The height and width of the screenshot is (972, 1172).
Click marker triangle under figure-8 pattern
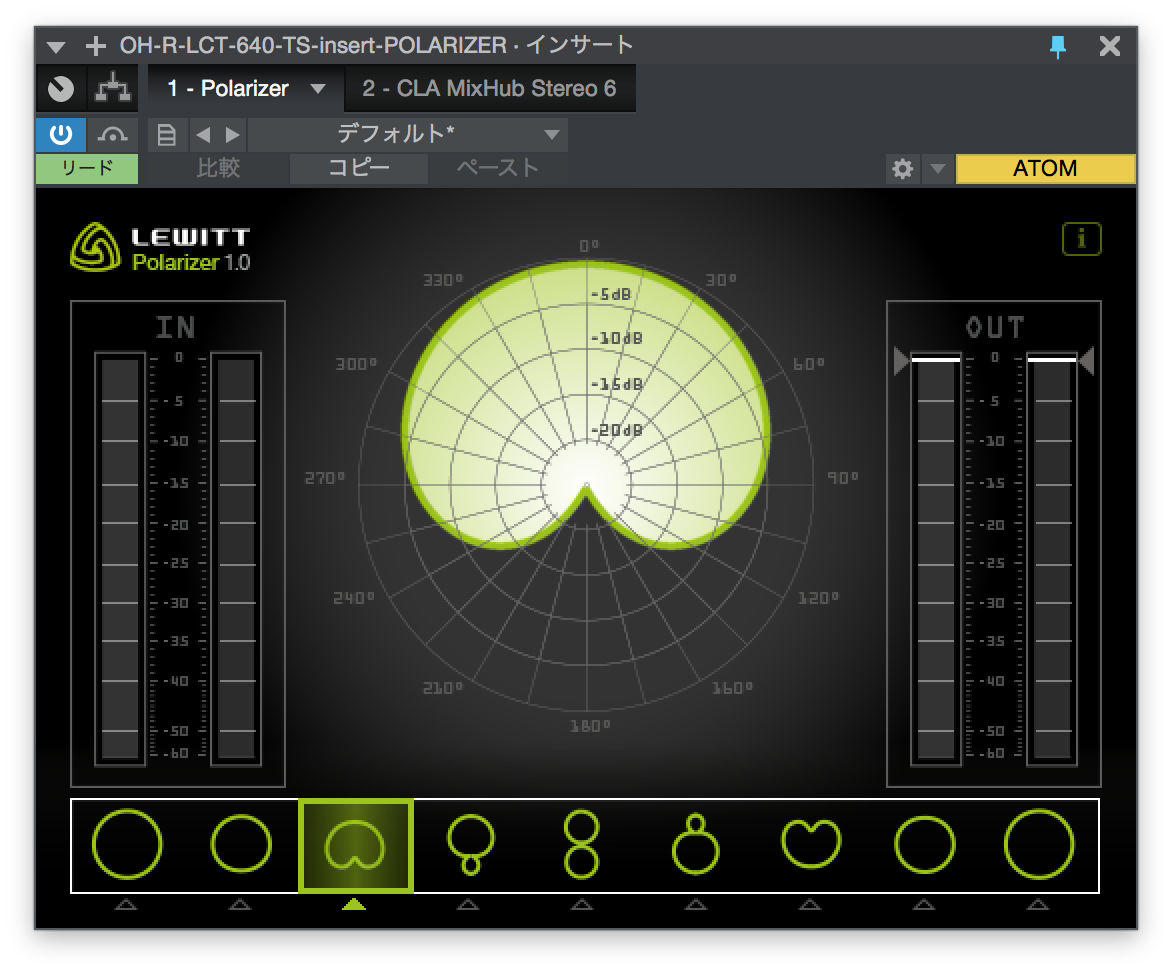582,905
